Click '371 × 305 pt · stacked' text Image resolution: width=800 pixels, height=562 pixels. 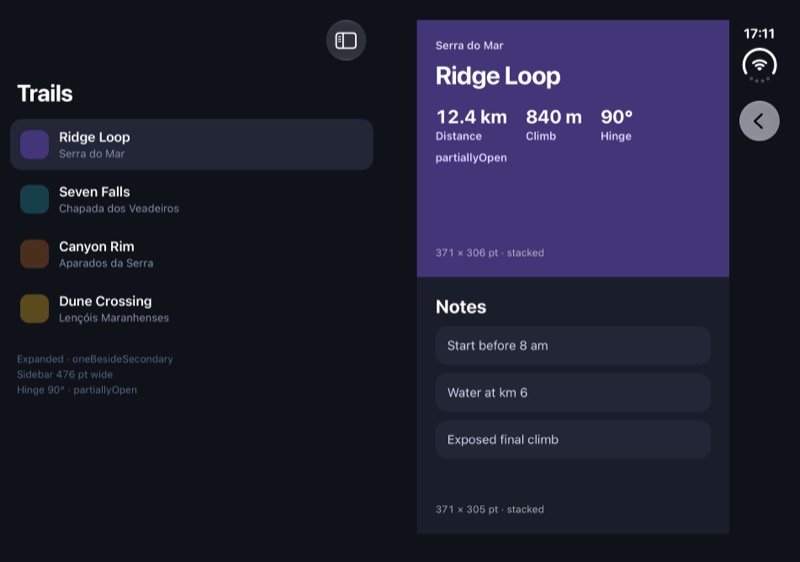(x=490, y=509)
